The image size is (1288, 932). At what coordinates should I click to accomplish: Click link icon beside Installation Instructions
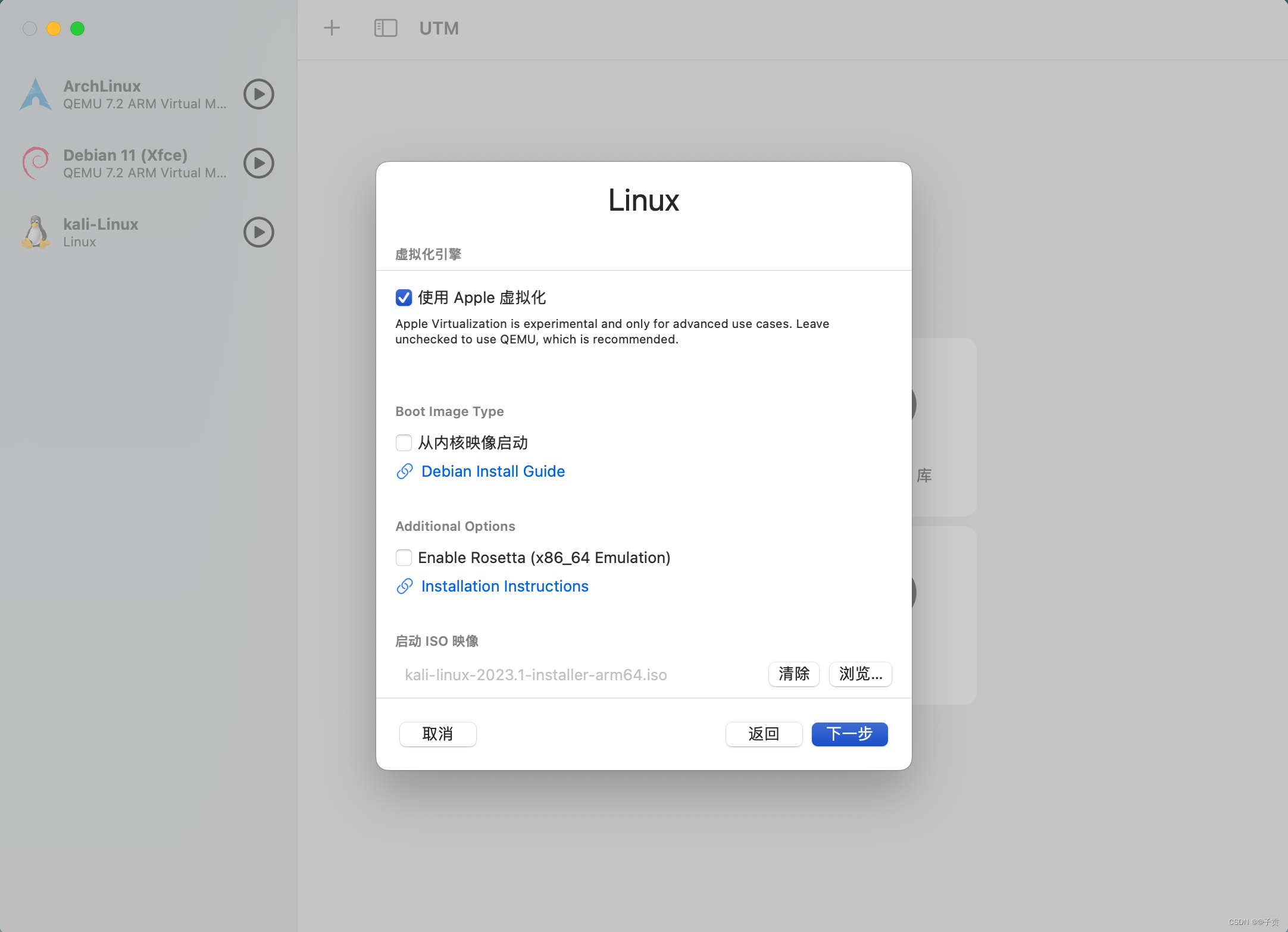point(405,586)
